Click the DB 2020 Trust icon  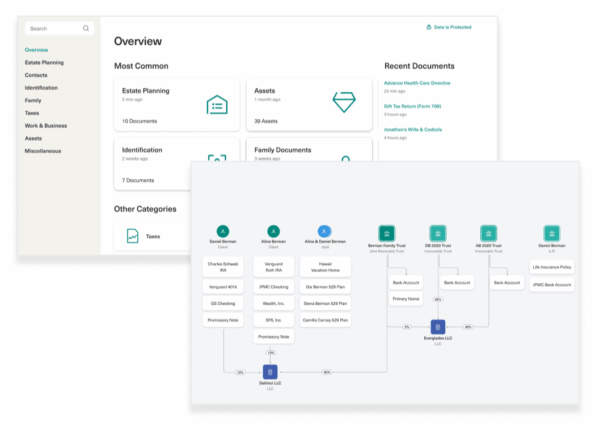[x=437, y=231]
